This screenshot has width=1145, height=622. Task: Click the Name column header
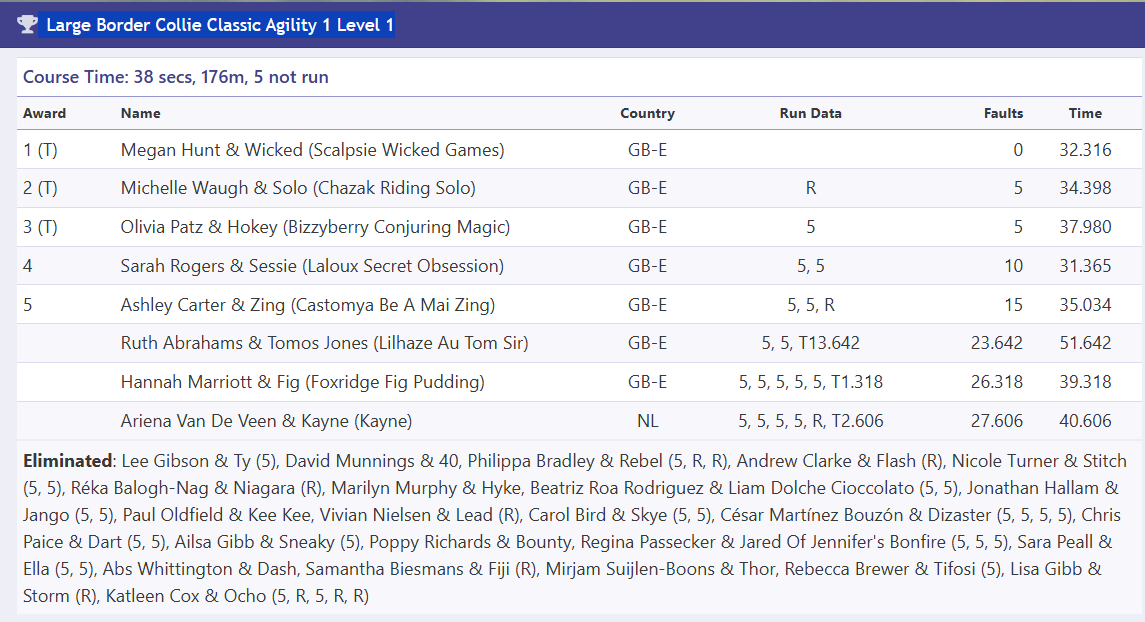coord(141,113)
